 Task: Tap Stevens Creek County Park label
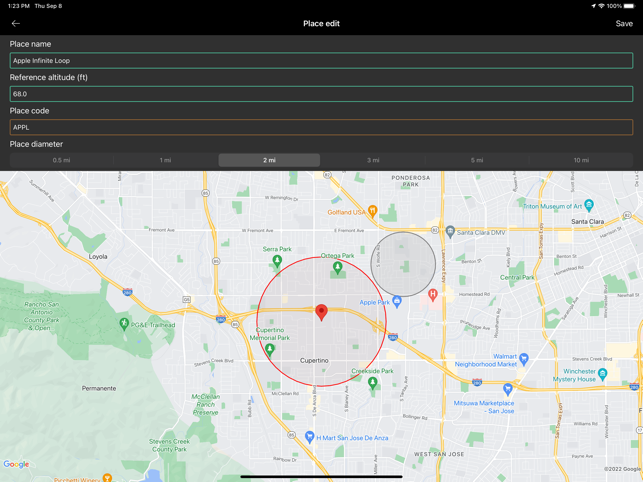tap(169, 445)
